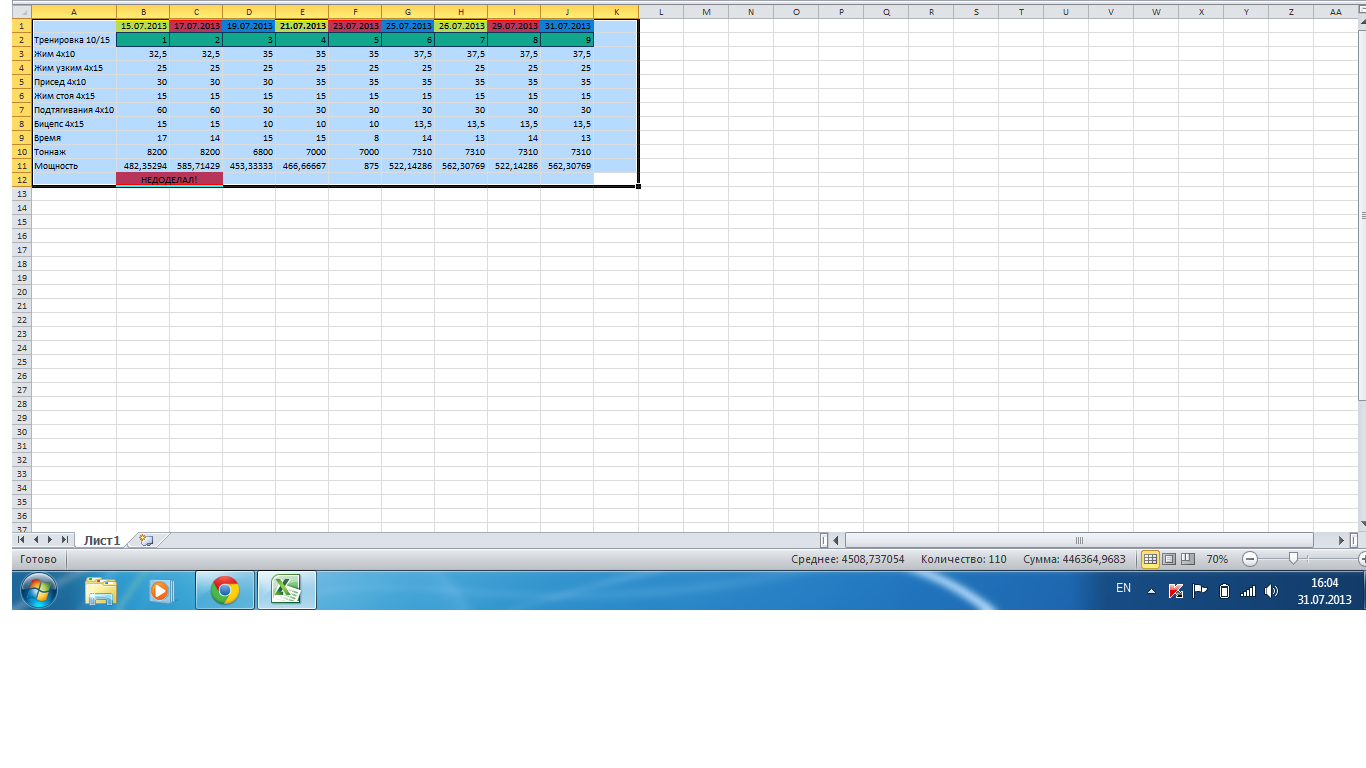Select column B header
Screen dimensions: 1366x768
click(142, 11)
